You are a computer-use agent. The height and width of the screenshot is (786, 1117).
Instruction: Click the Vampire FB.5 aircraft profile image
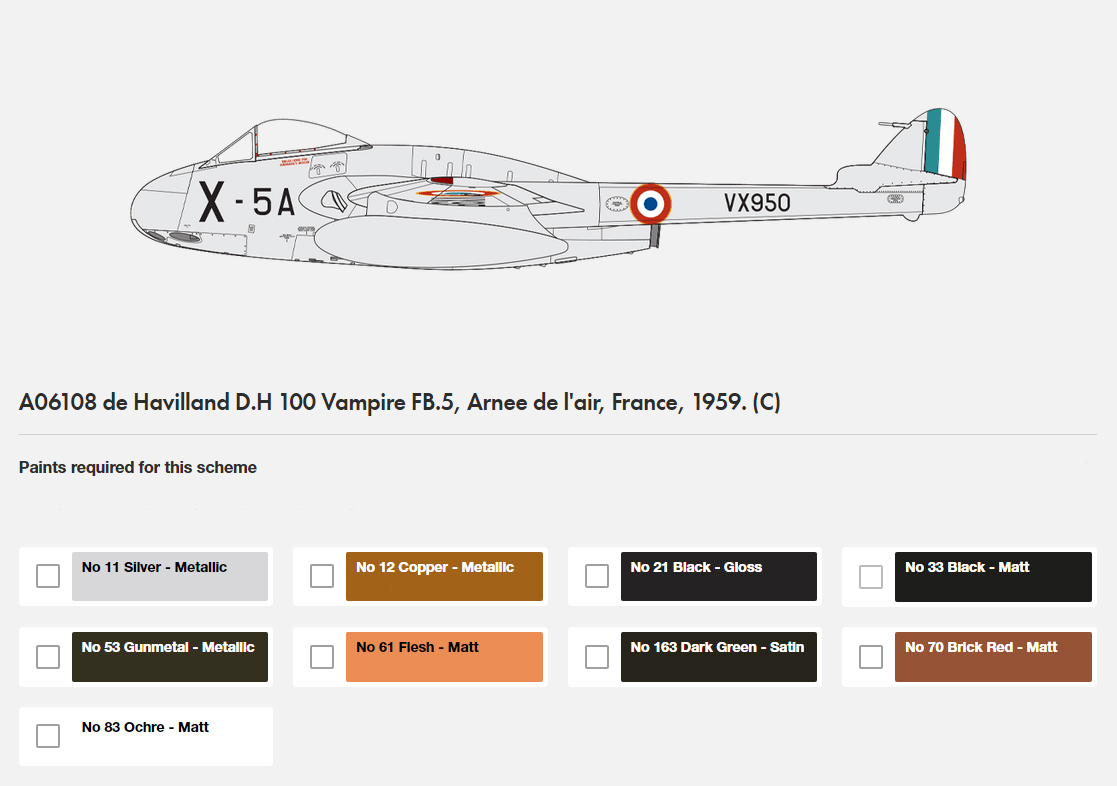[549, 189]
